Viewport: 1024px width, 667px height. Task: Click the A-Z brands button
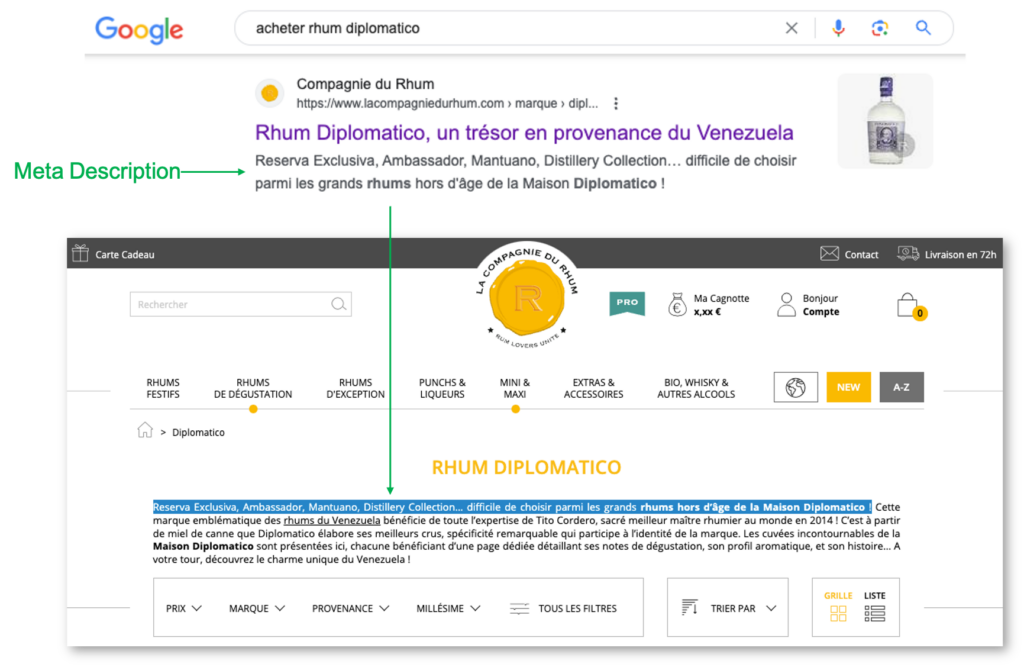(901, 387)
